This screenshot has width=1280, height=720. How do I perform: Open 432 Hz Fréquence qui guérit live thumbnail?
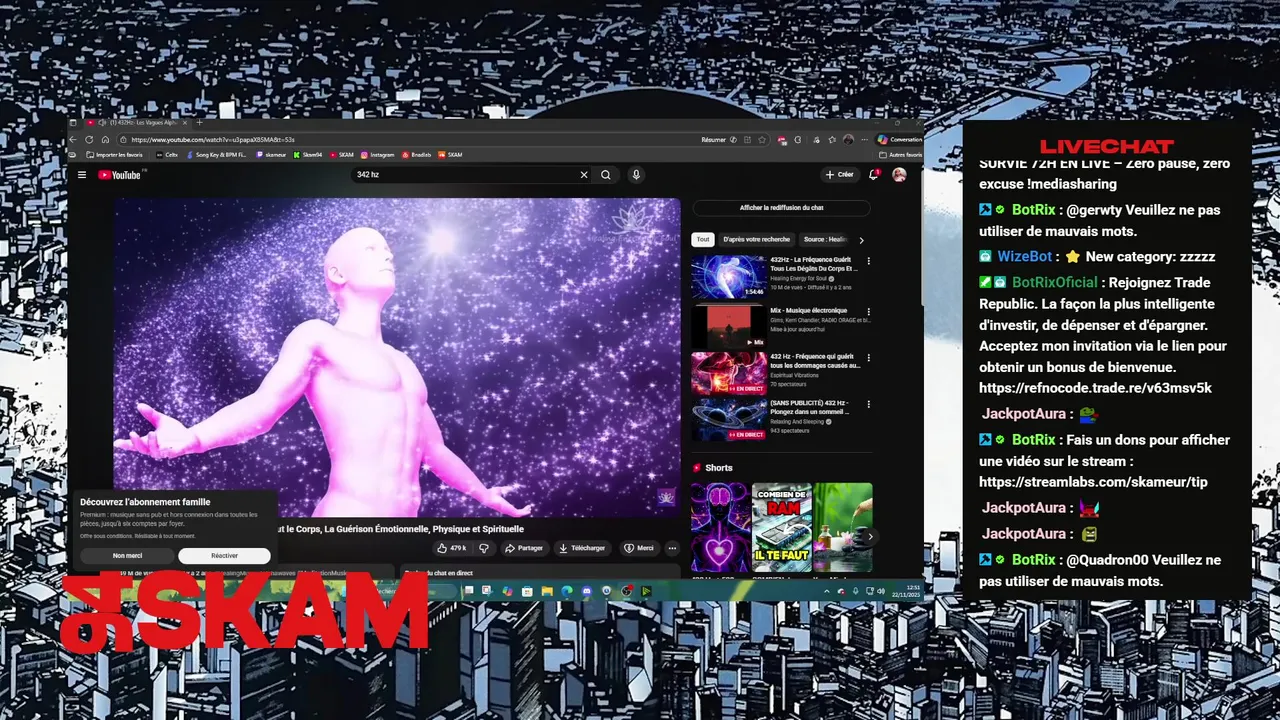click(x=729, y=373)
